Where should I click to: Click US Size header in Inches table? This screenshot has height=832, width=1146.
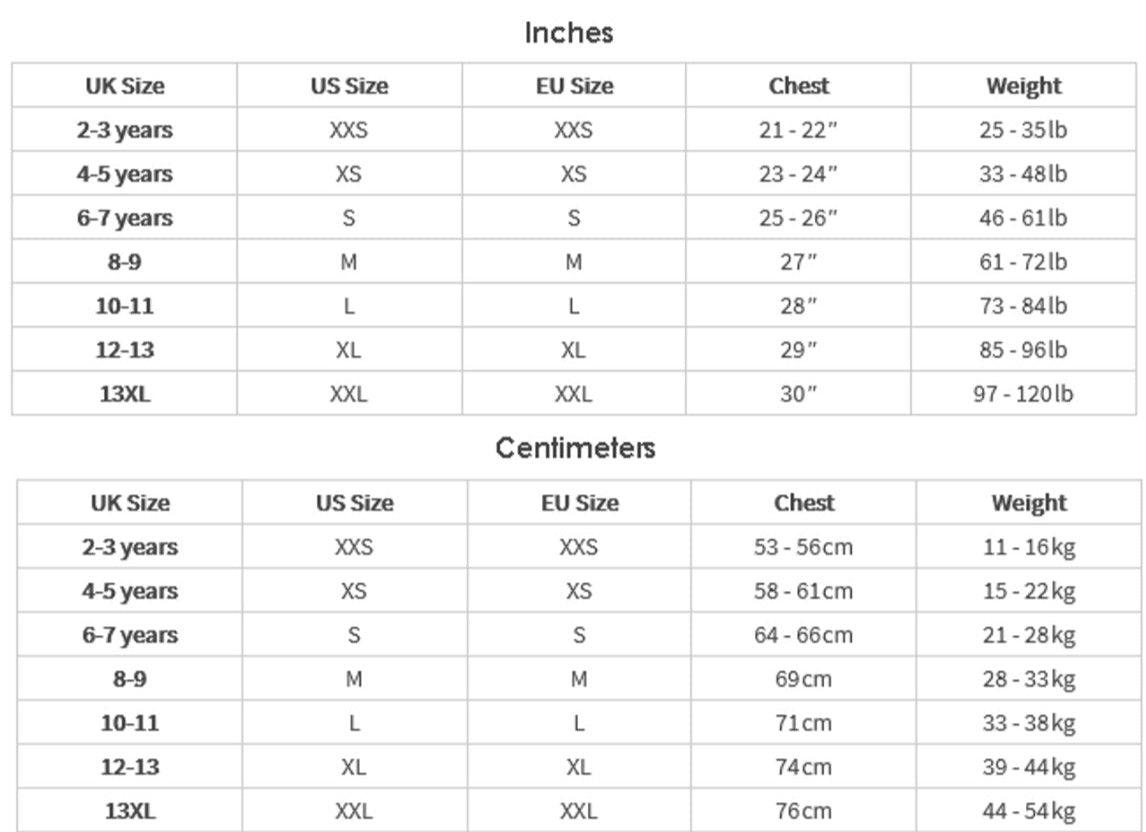click(349, 86)
